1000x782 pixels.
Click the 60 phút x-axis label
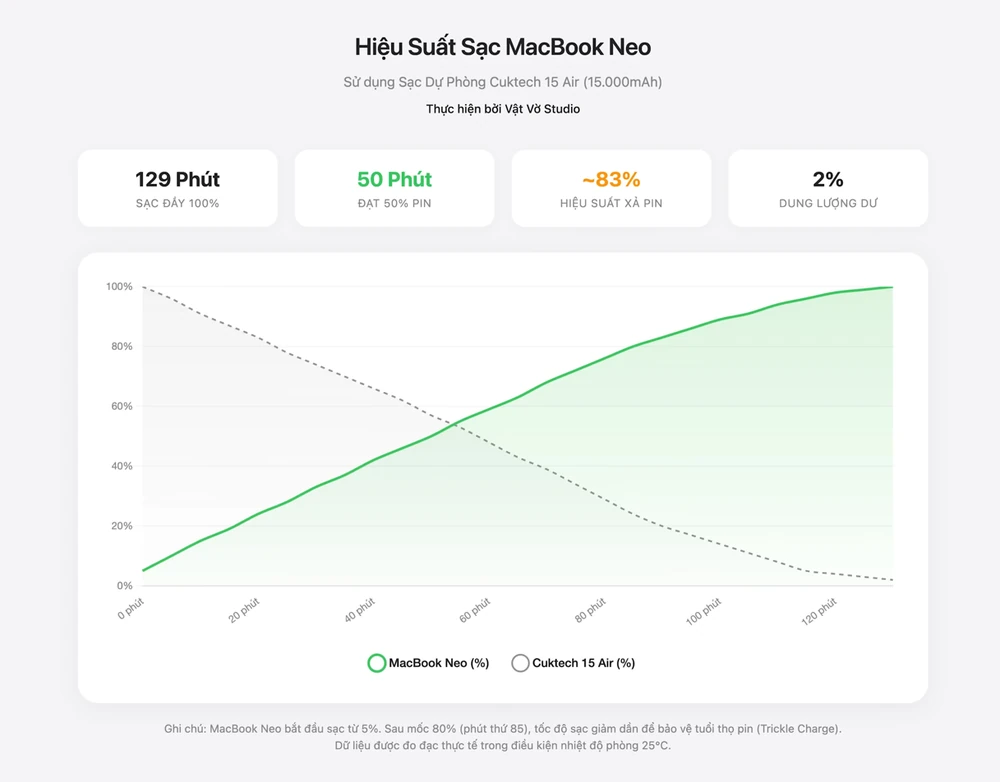(x=475, y=610)
